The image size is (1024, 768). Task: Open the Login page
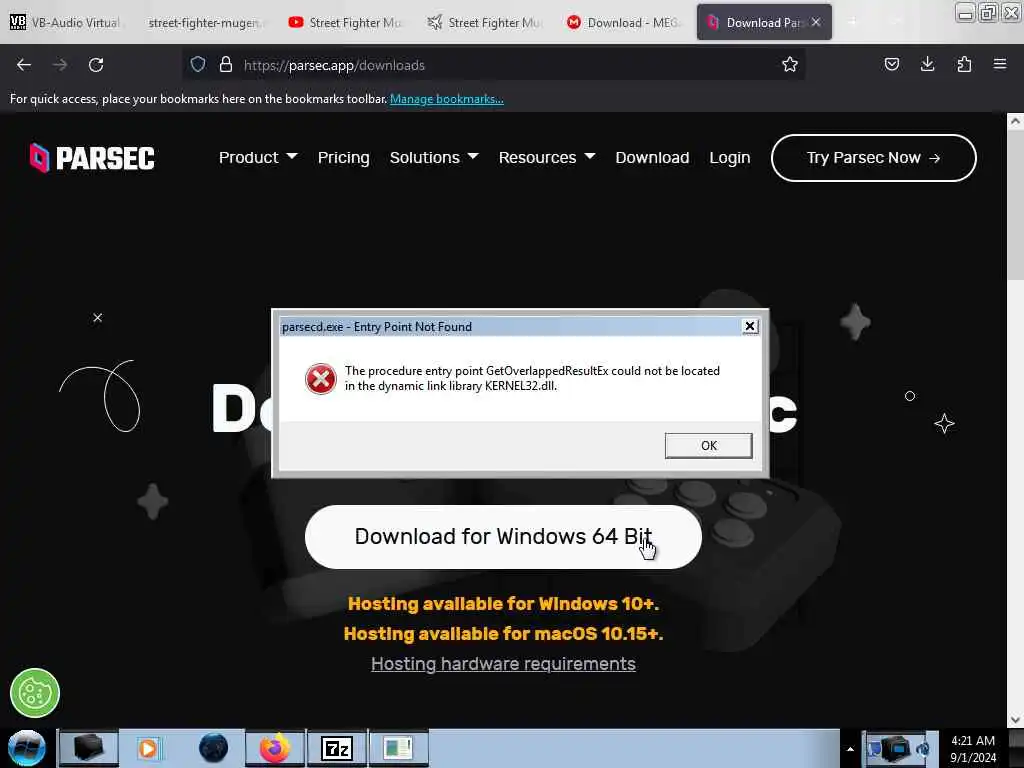click(x=729, y=158)
